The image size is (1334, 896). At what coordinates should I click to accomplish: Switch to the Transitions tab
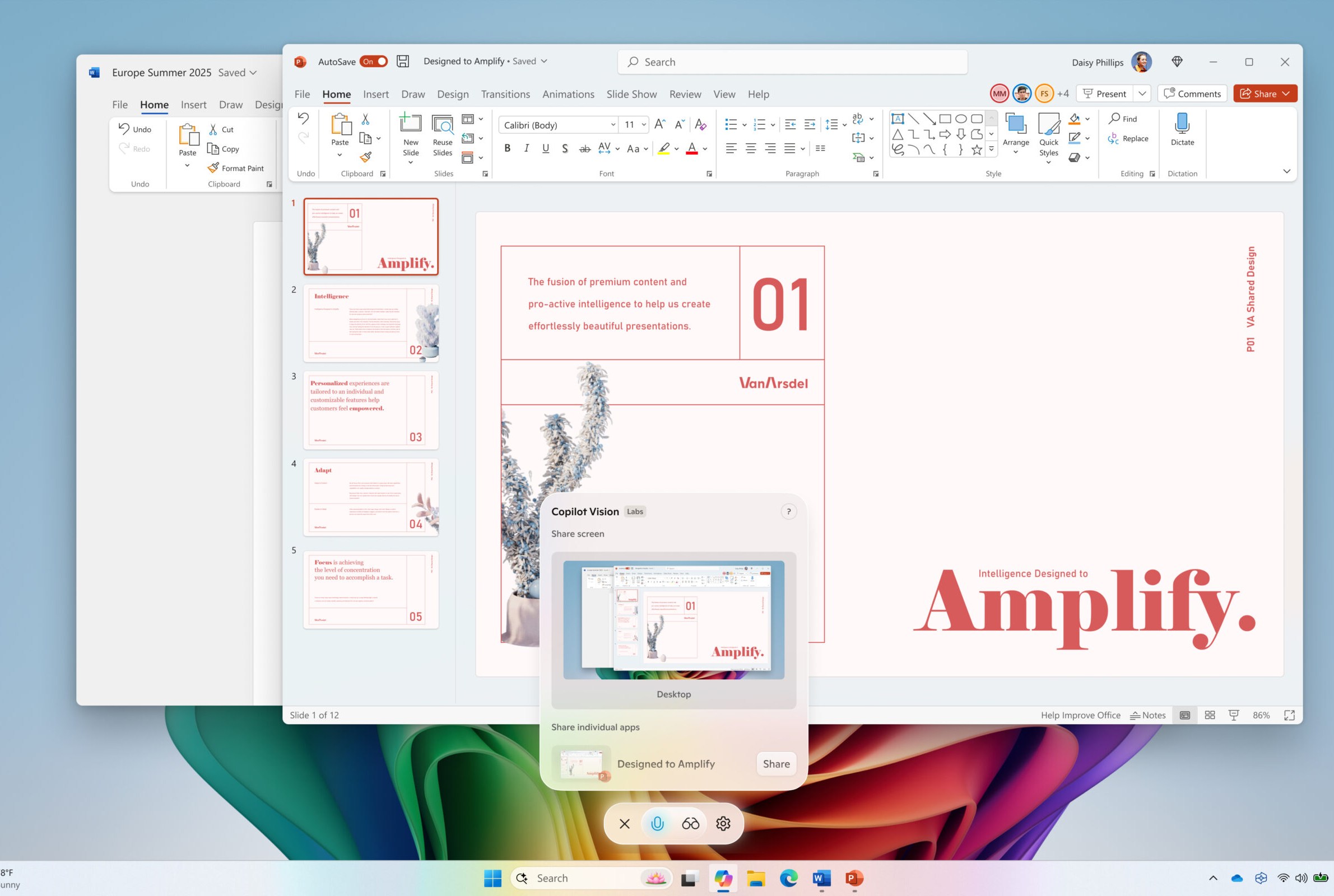click(x=505, y=94)
